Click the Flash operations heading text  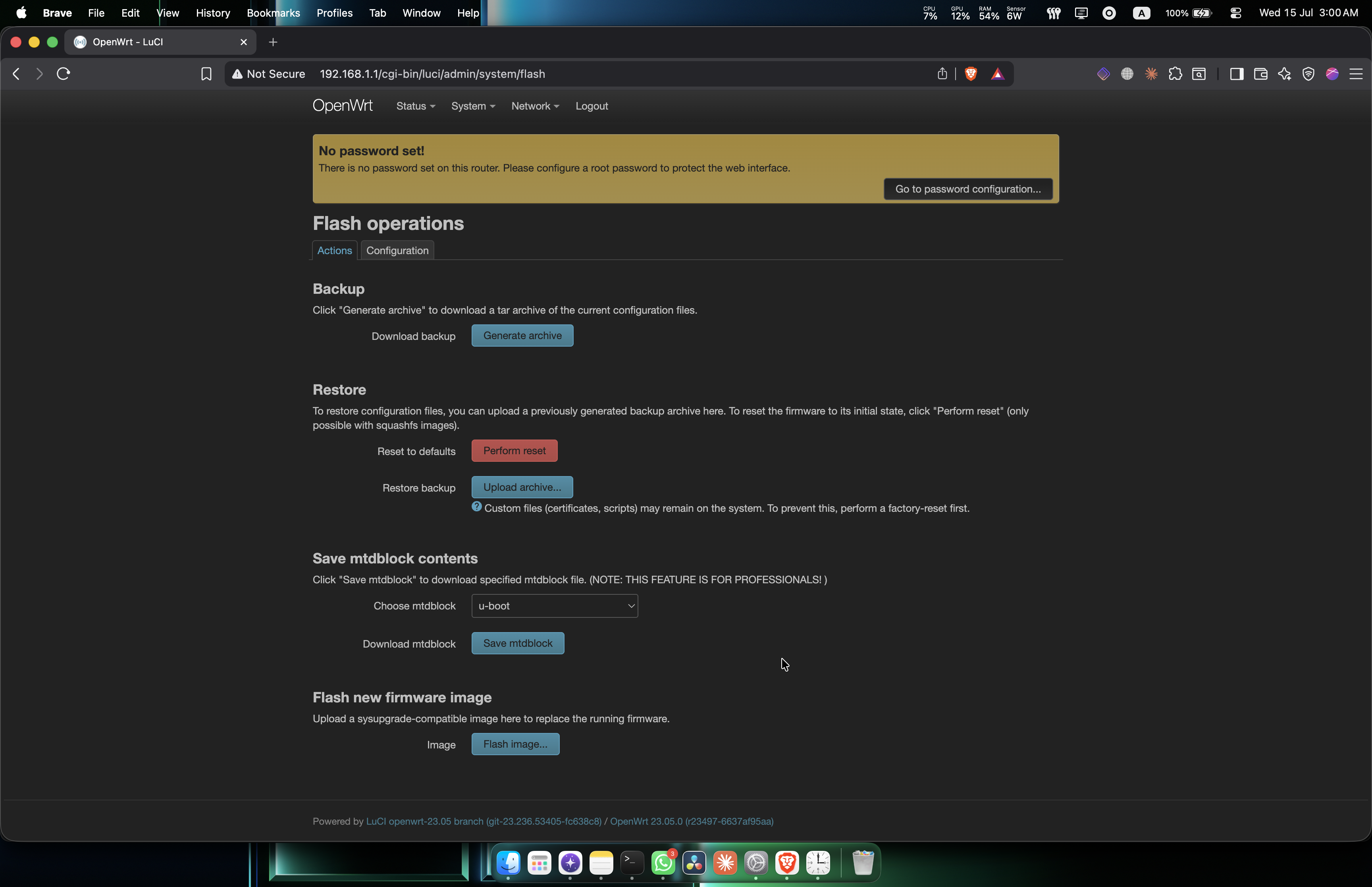388,224
